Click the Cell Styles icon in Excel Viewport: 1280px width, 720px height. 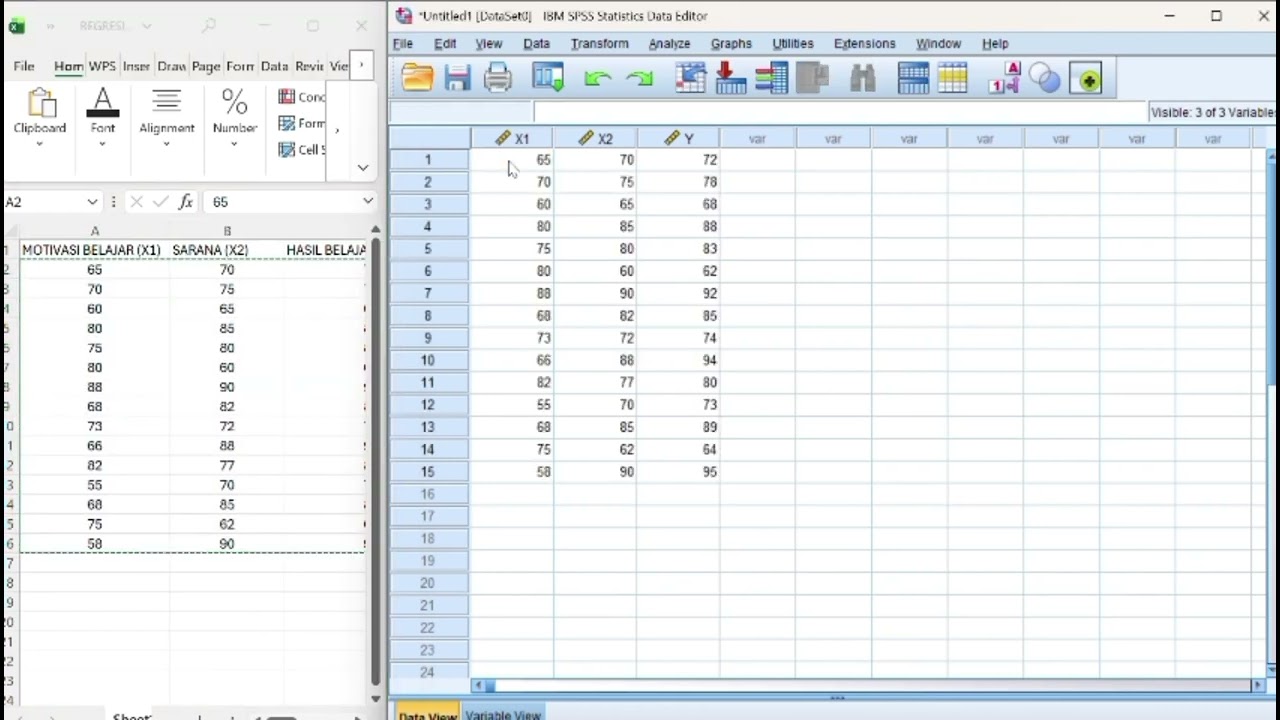[x=287, y=149]
